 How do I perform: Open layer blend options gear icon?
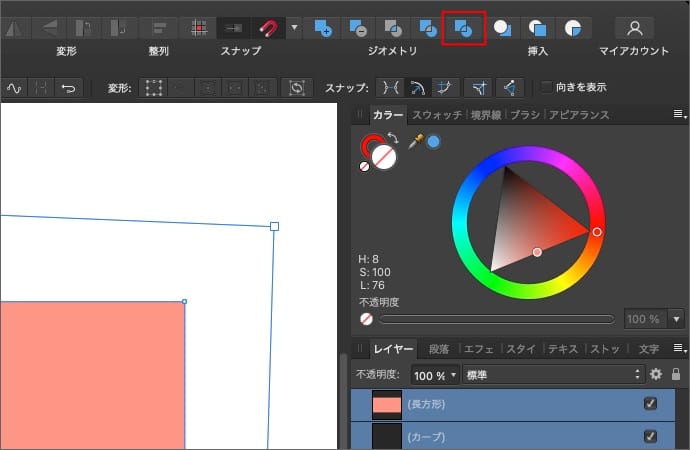(656, 374)
